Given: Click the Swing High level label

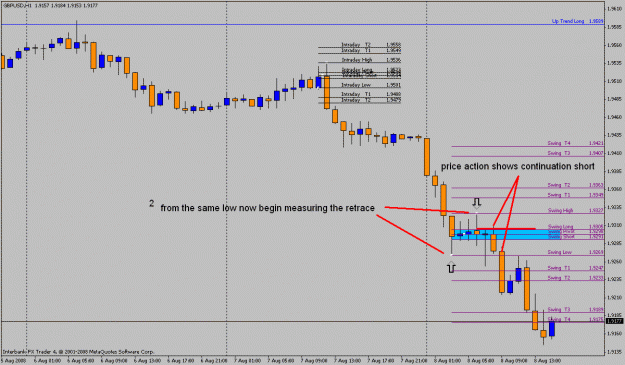Looking at the screenshot, I should [560, 210].
